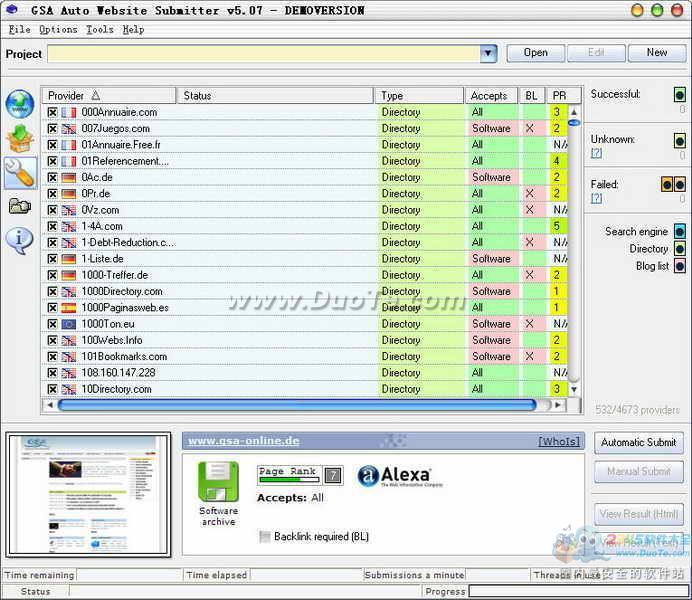Toggle the 1-4A.com provider checkbox
The height and width of the screenshot is (600, 692).
point(52,227)
